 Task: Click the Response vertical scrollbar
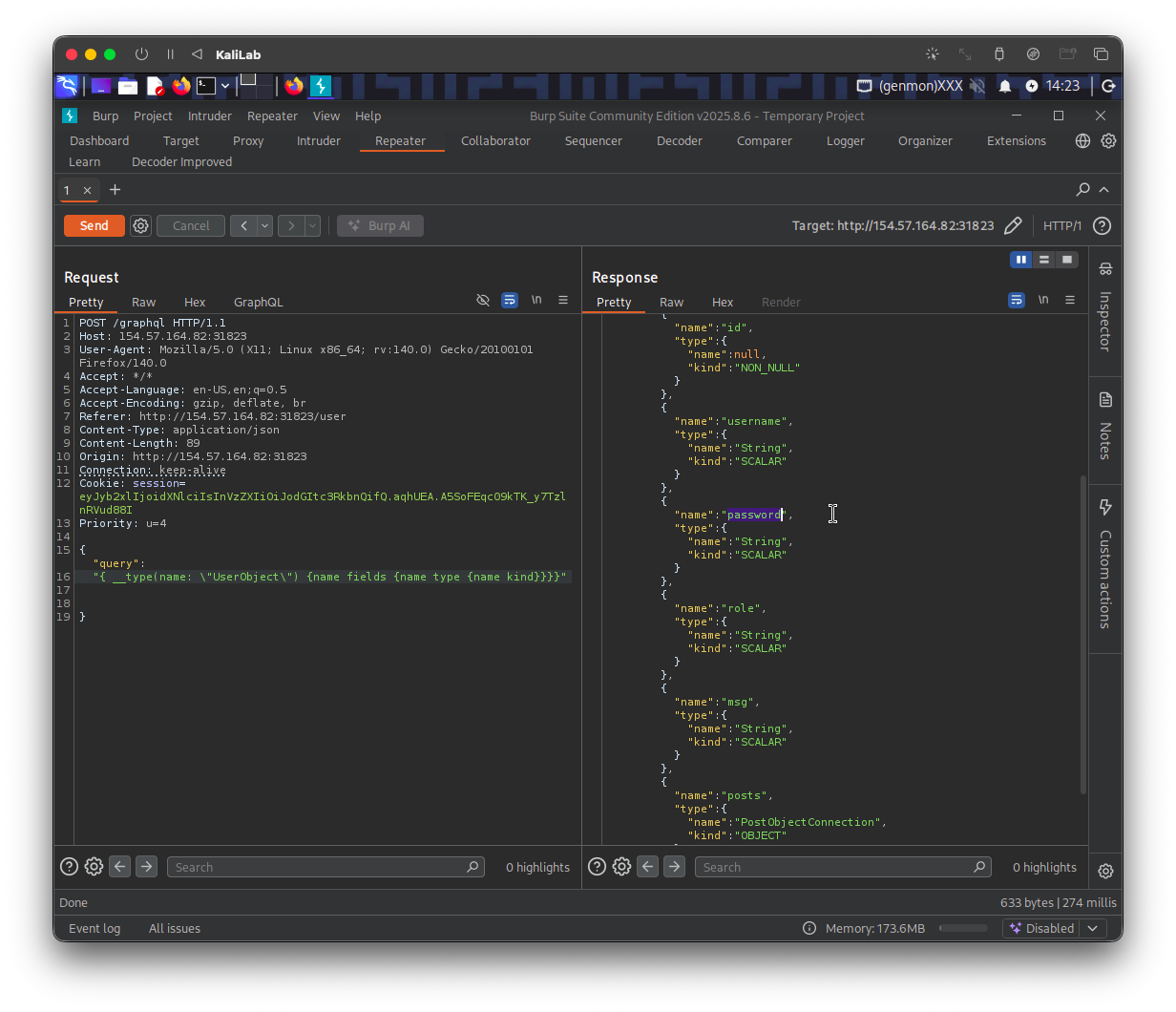pos(1082,634)
